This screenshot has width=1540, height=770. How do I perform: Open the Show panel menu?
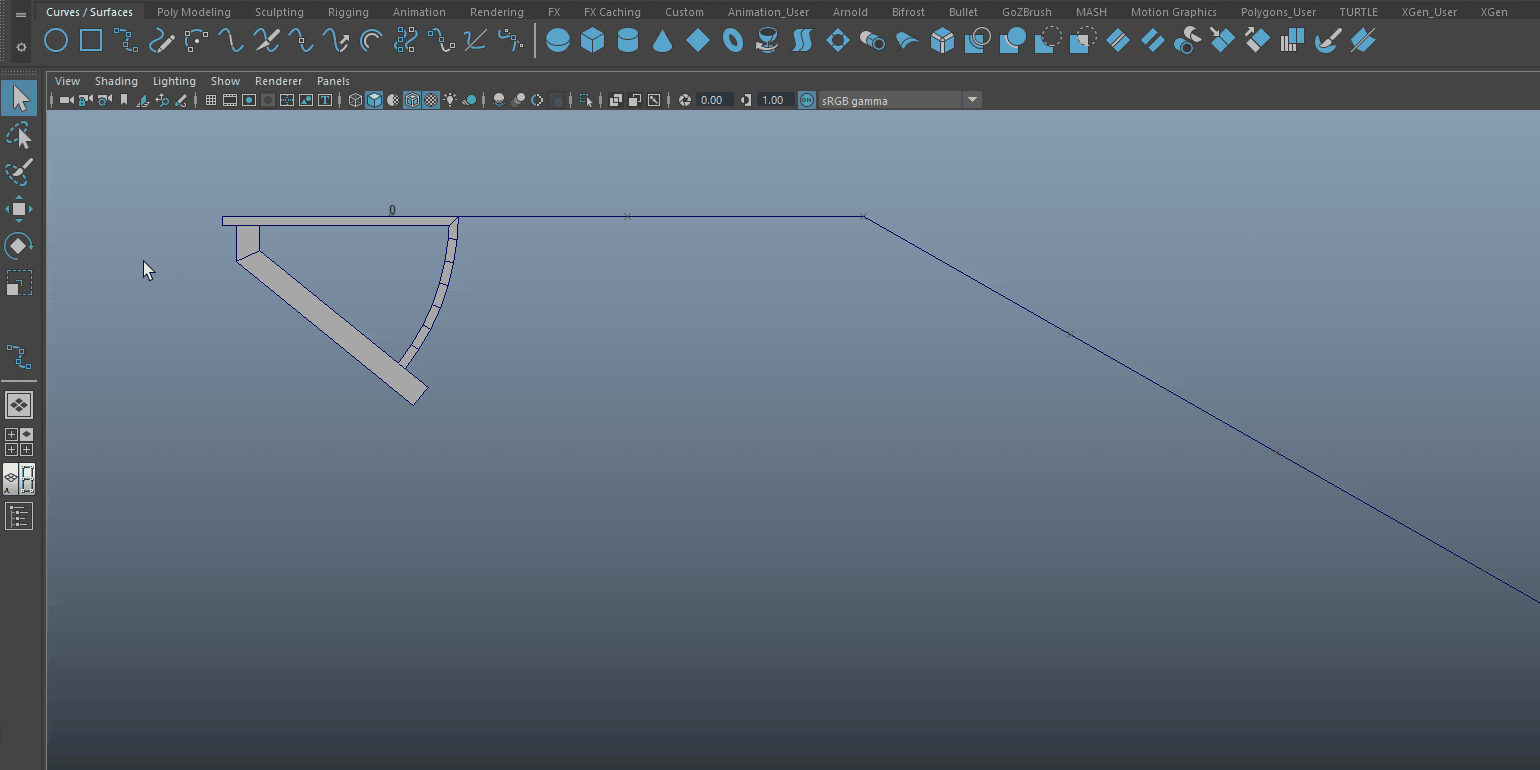(225, 81)
